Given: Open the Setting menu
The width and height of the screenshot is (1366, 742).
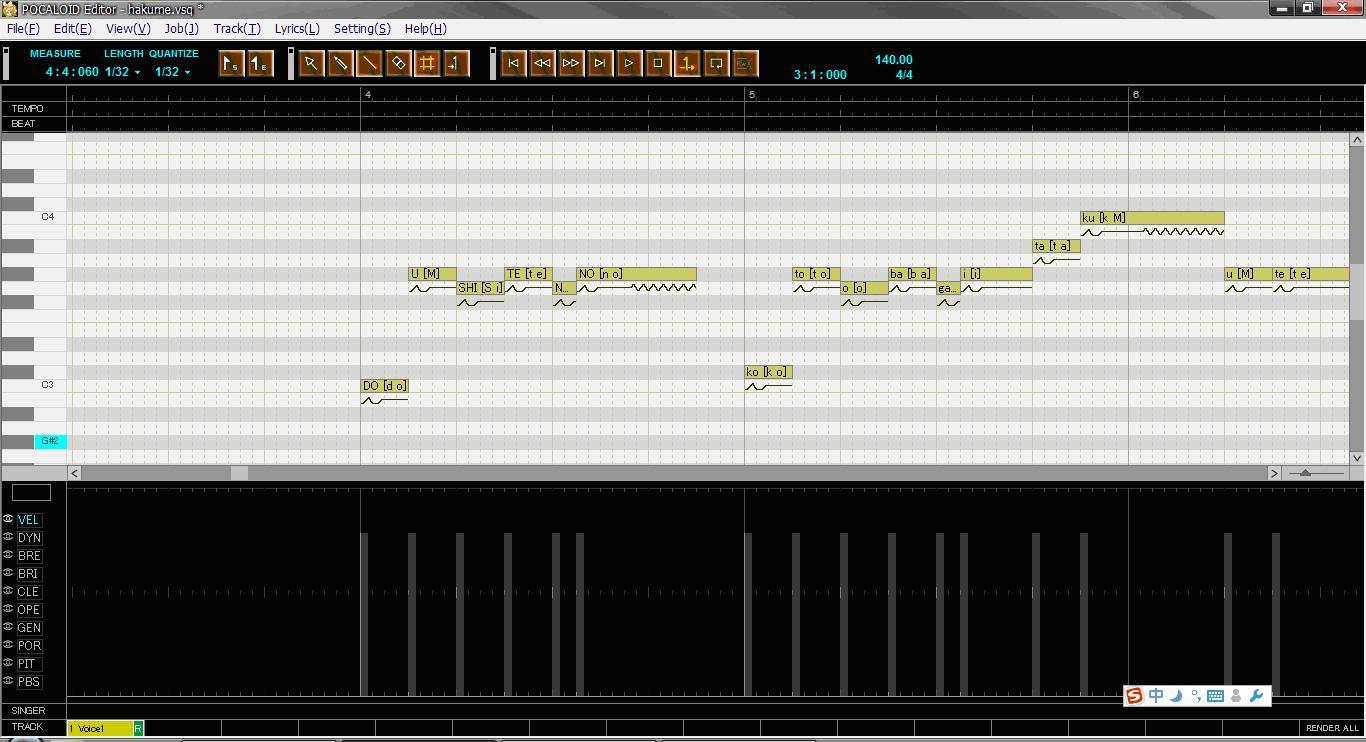Looking at the screenshot, I should click(362, 29).
